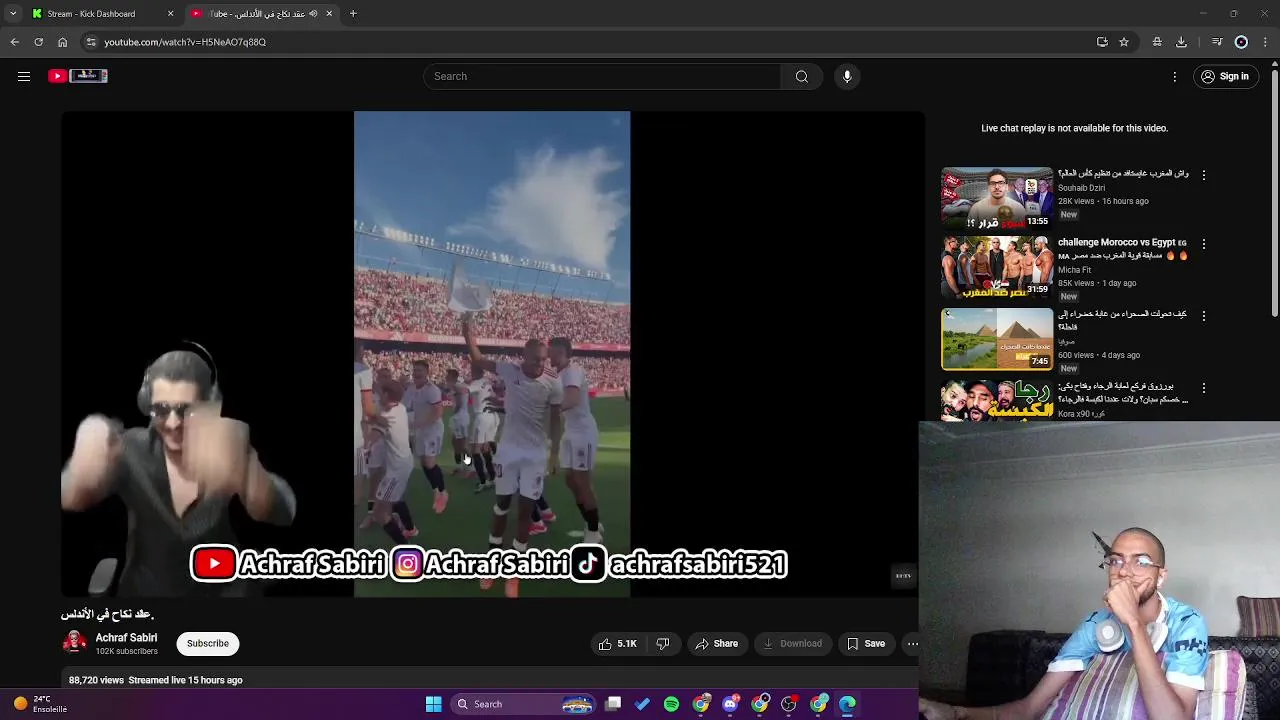Reload the current page
1280x720 pixels.
tap(38, 42)
